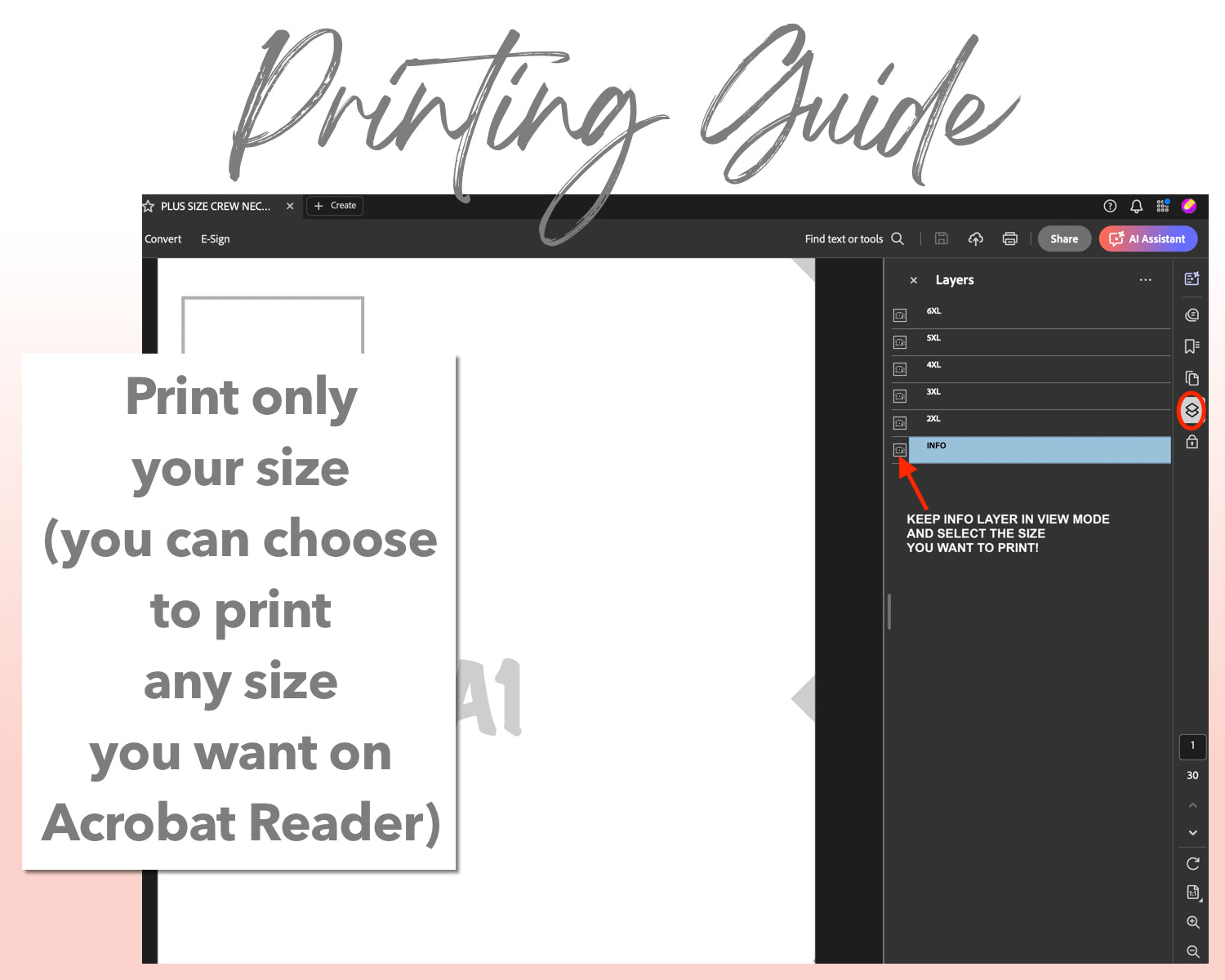This screenshot has height=980, width=1225.
Task: Open the Layers panel icon in sidebar
Action: (1192, 410)
